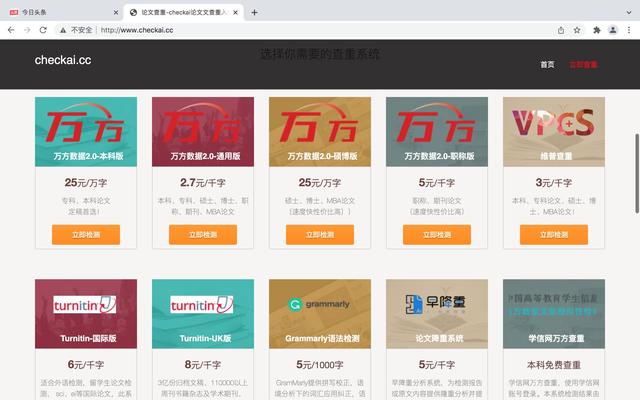Click the 3元/千字 price under 维普查重
Image resolution: width=640 pixels, height=400 pixels.
click(554, 183)
